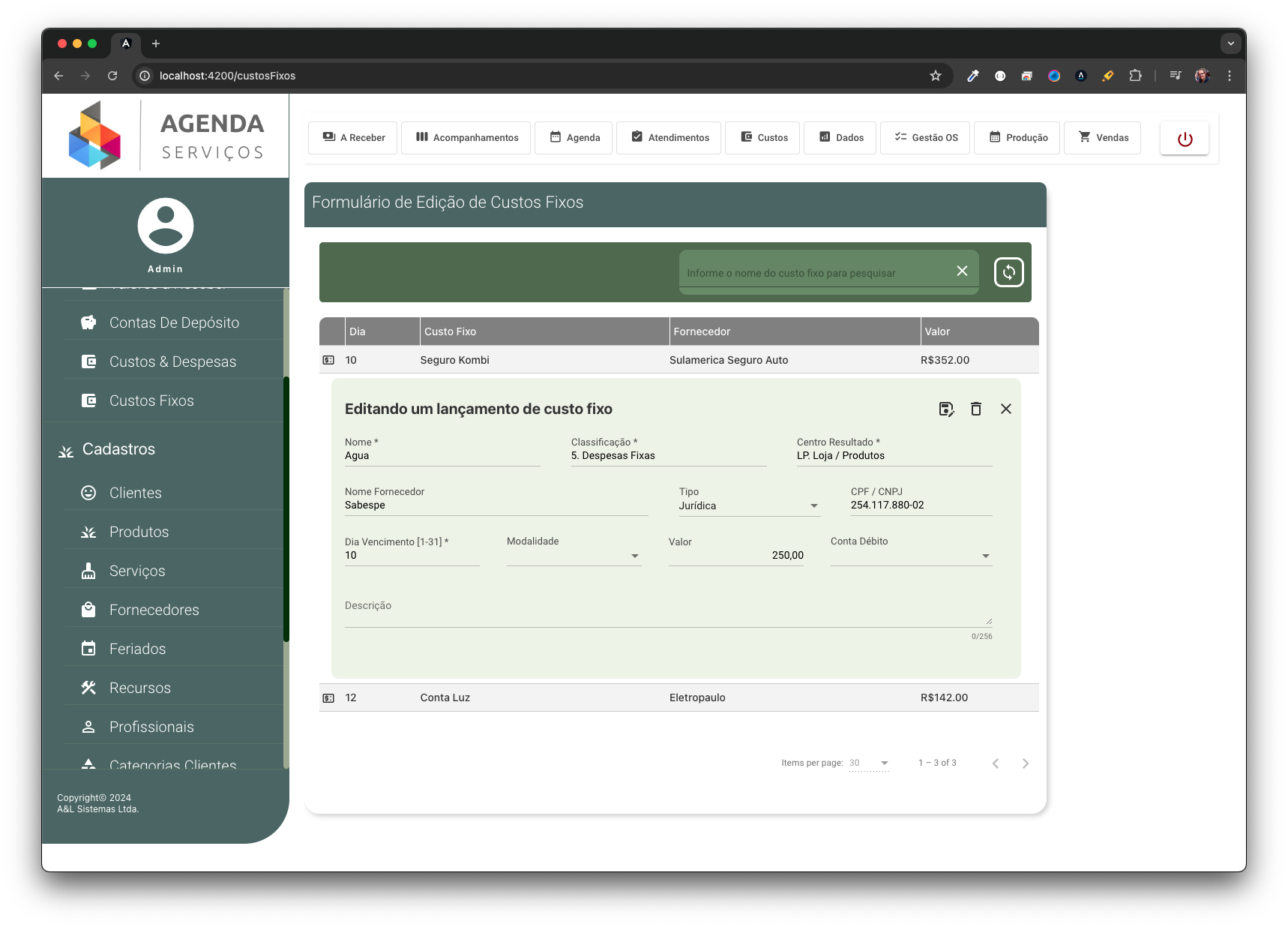This screenshot has height=927, width=1288.
Task: Reload the browser page
Action: coord(112,76)
